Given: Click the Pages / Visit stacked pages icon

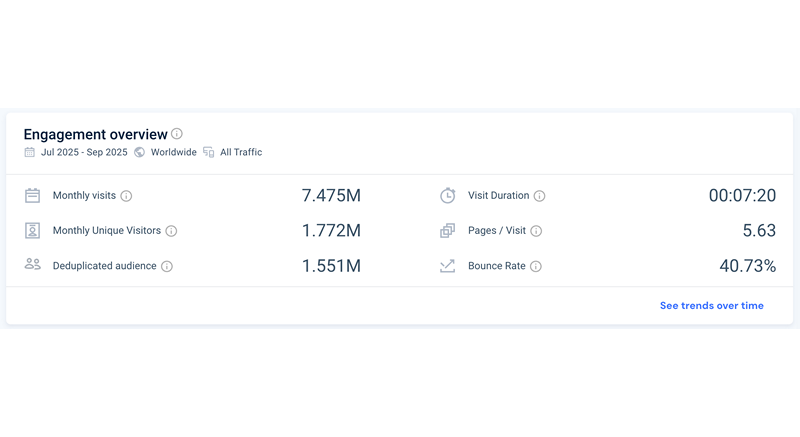Looking at the screenshot, I should pyautogui.click(x=448, y=231).
